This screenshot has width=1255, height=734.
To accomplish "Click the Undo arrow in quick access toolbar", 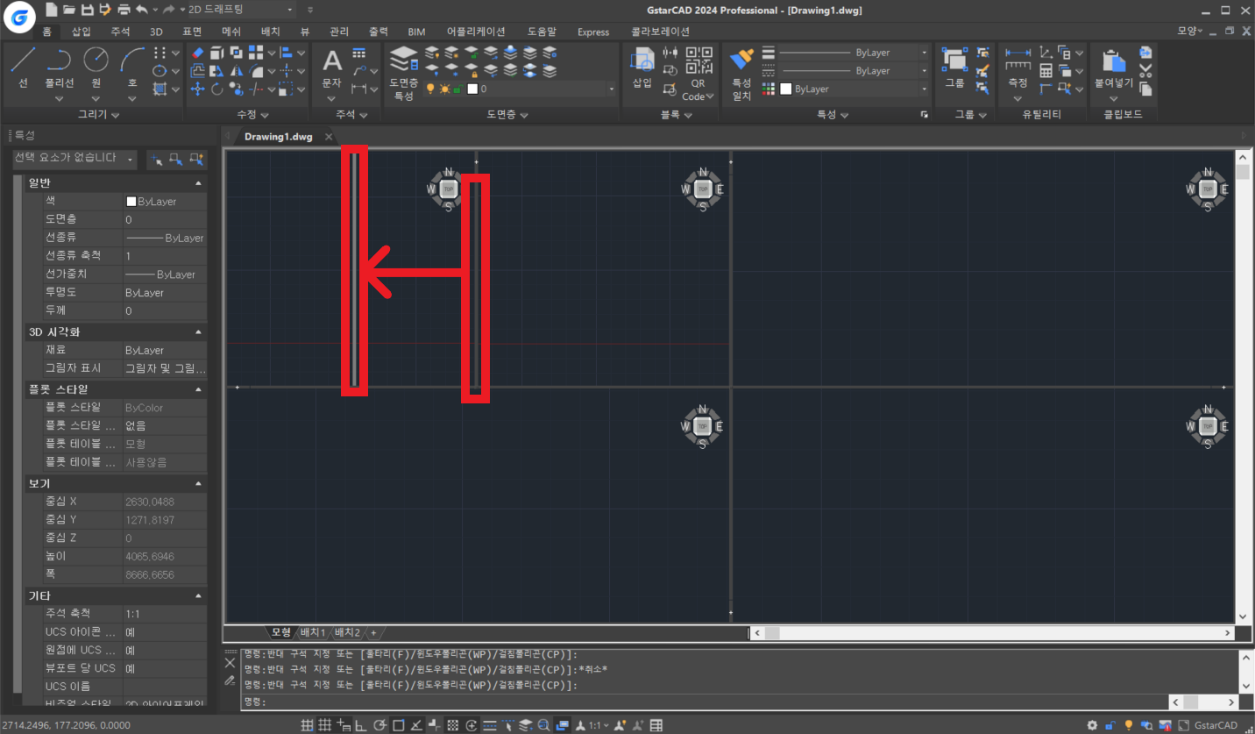I will (141, 9).
